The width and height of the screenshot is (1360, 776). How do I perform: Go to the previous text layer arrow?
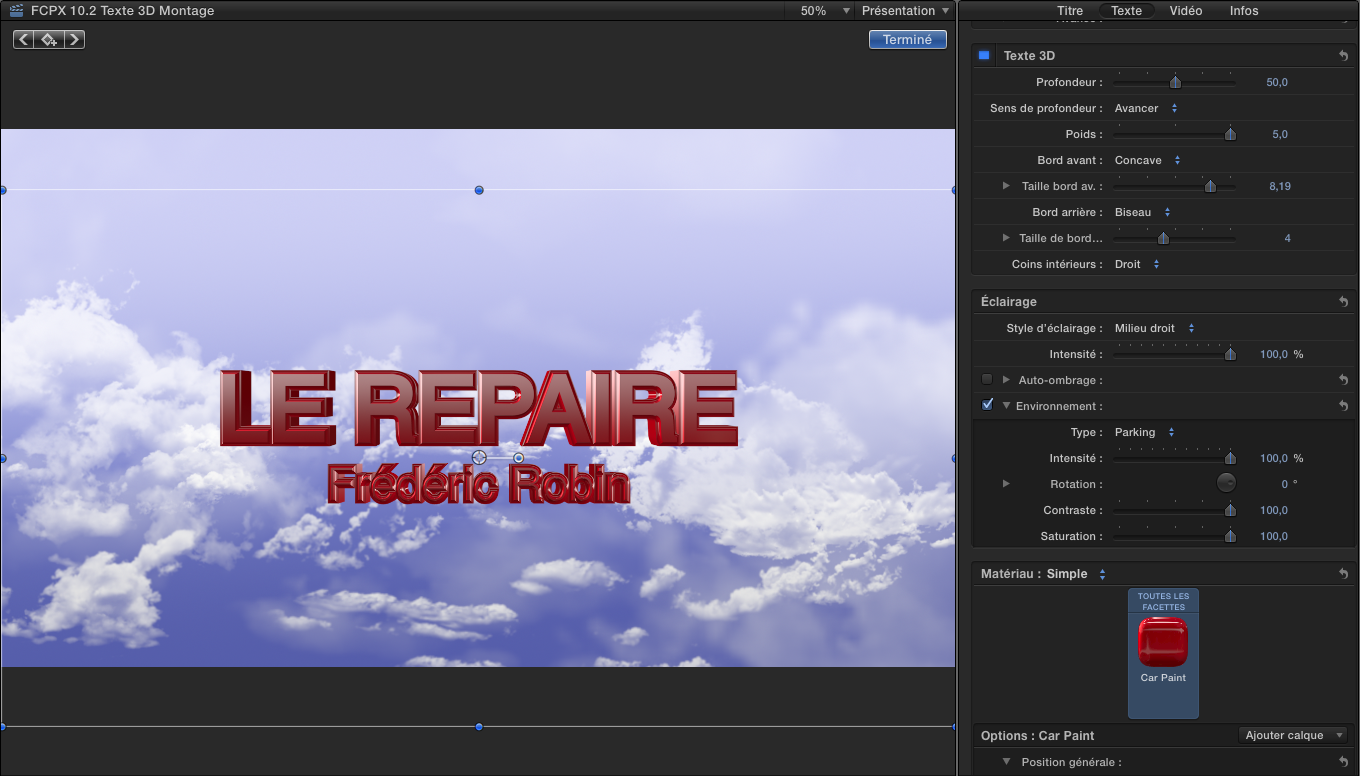point(23,40)
